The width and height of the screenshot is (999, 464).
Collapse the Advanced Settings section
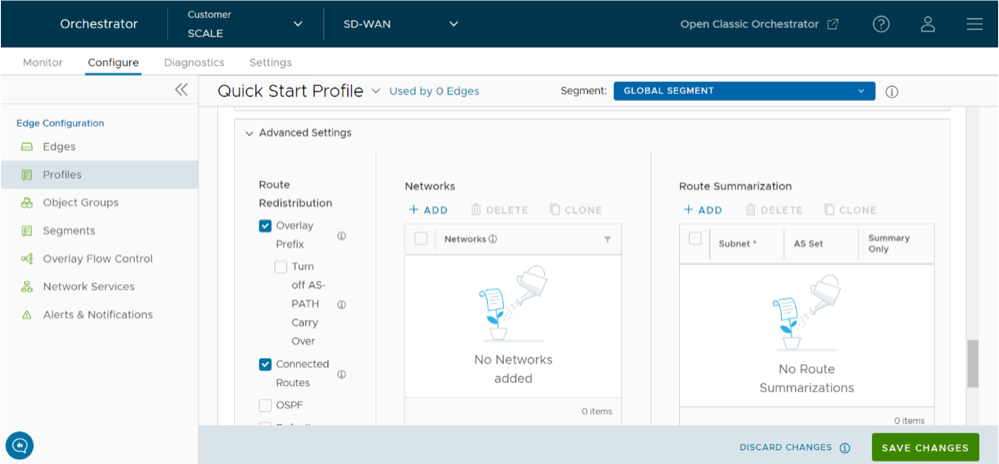249,133
